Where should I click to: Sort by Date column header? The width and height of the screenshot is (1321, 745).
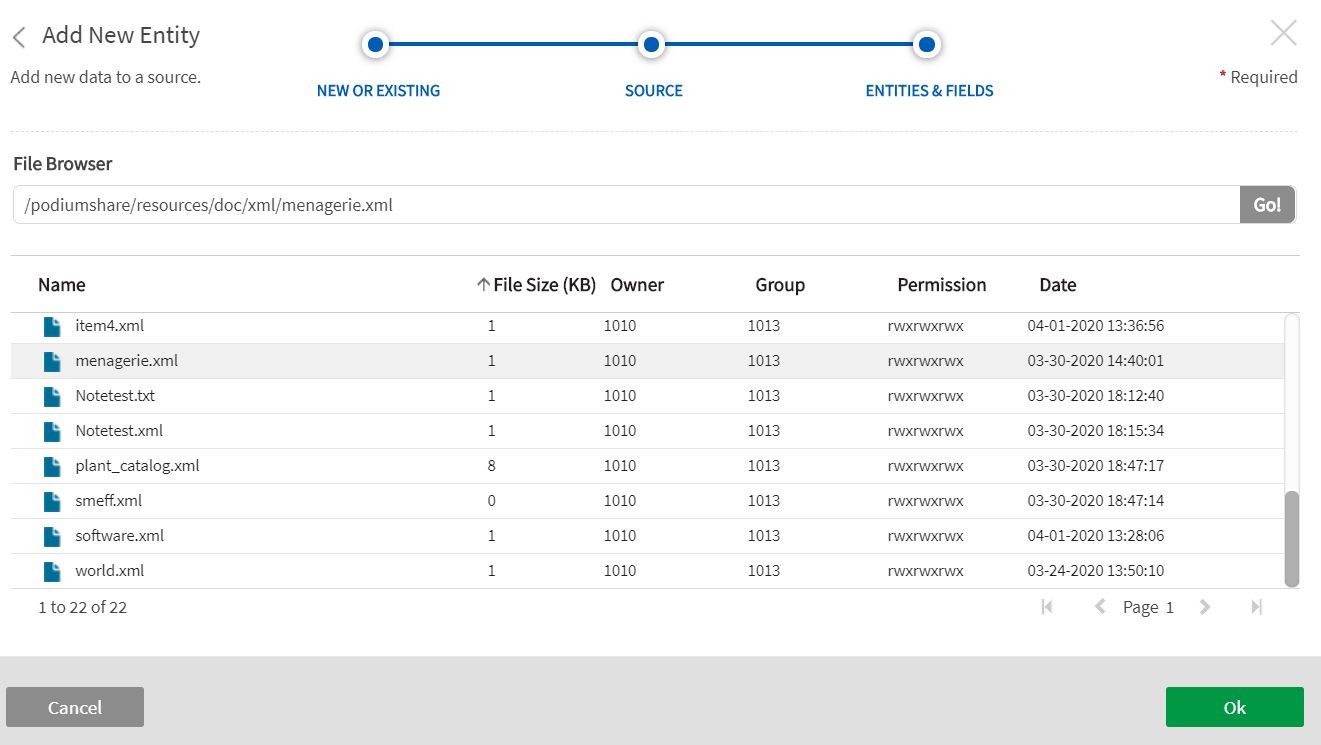[1058, 285]
